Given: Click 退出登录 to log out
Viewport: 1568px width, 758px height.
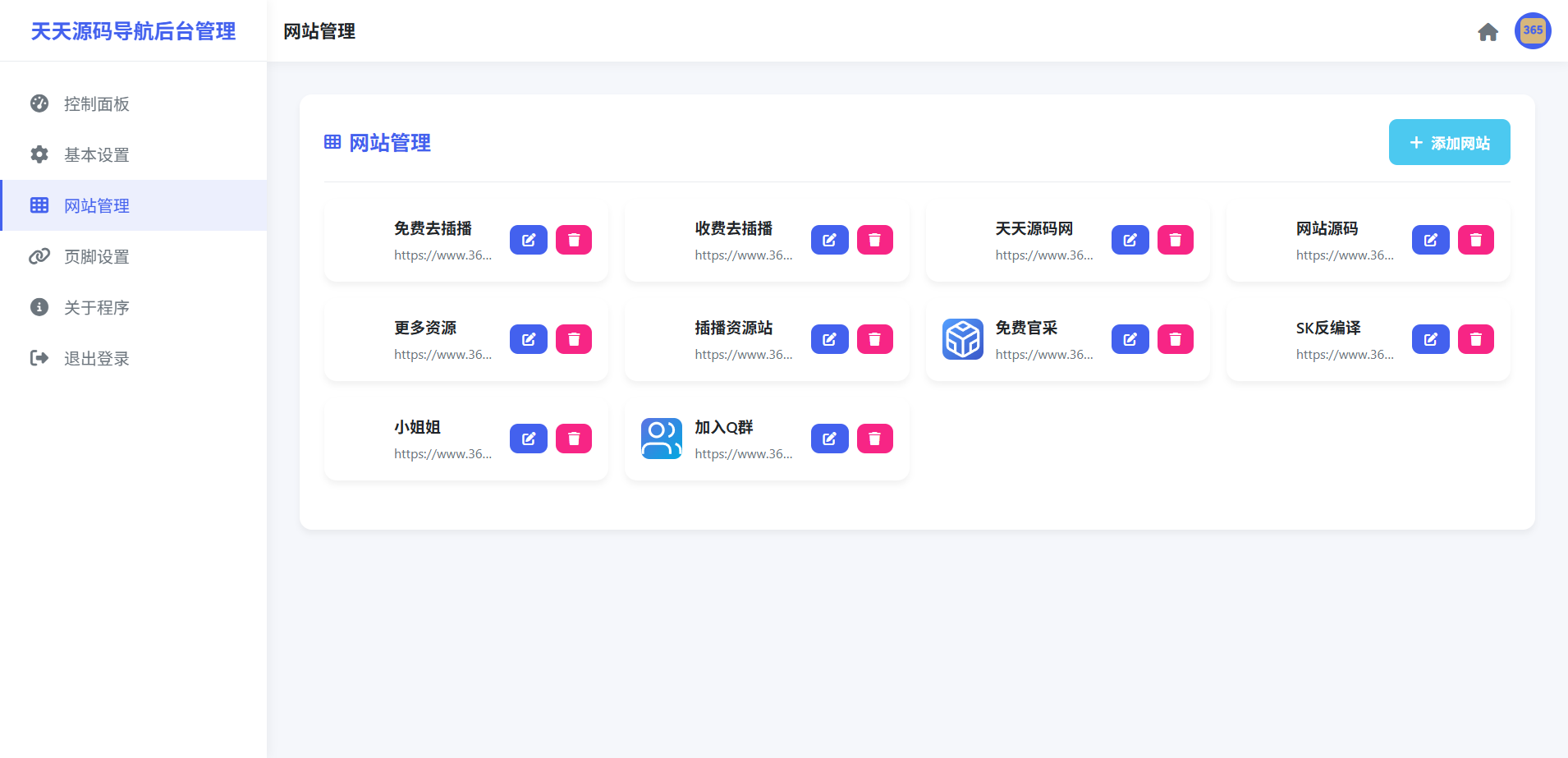Looking at the screenshot, I should [96, 358].
